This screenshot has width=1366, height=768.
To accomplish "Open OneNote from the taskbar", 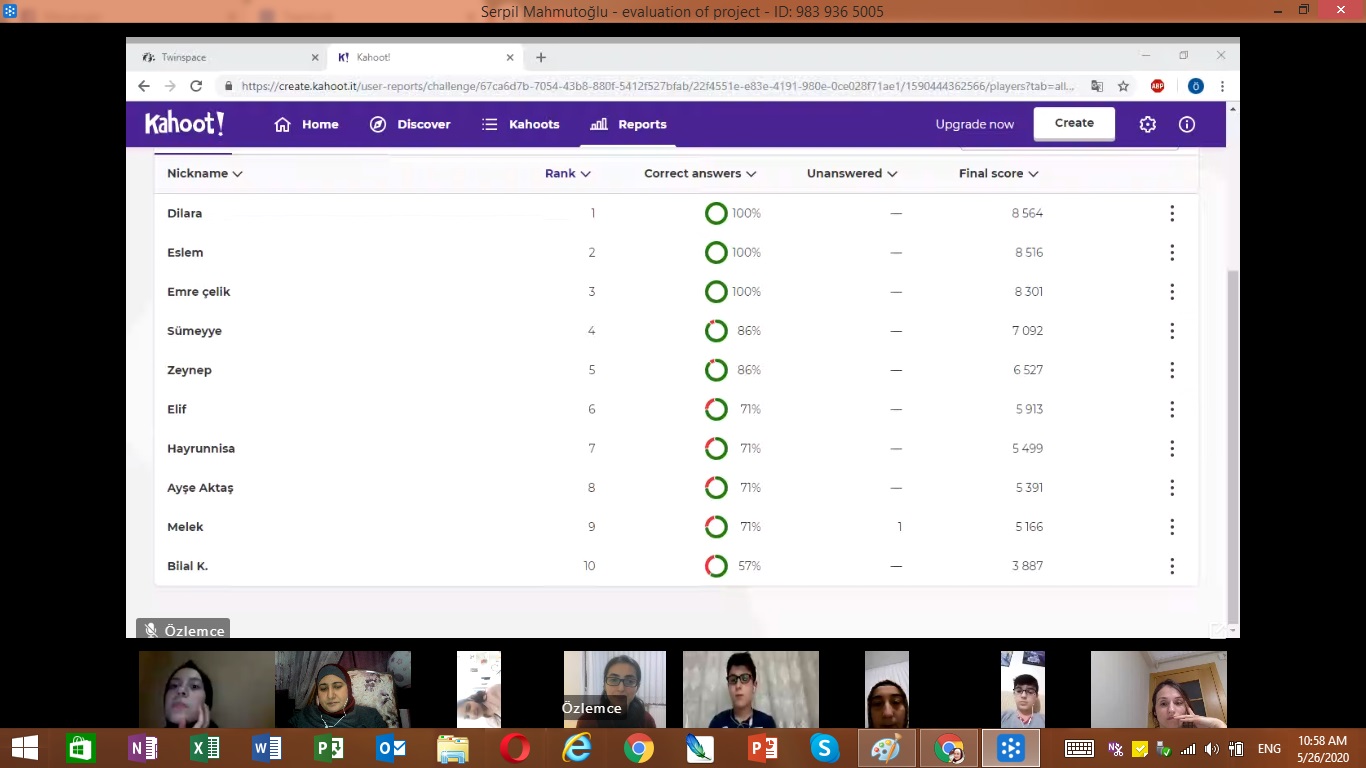I will pos(143,748).
